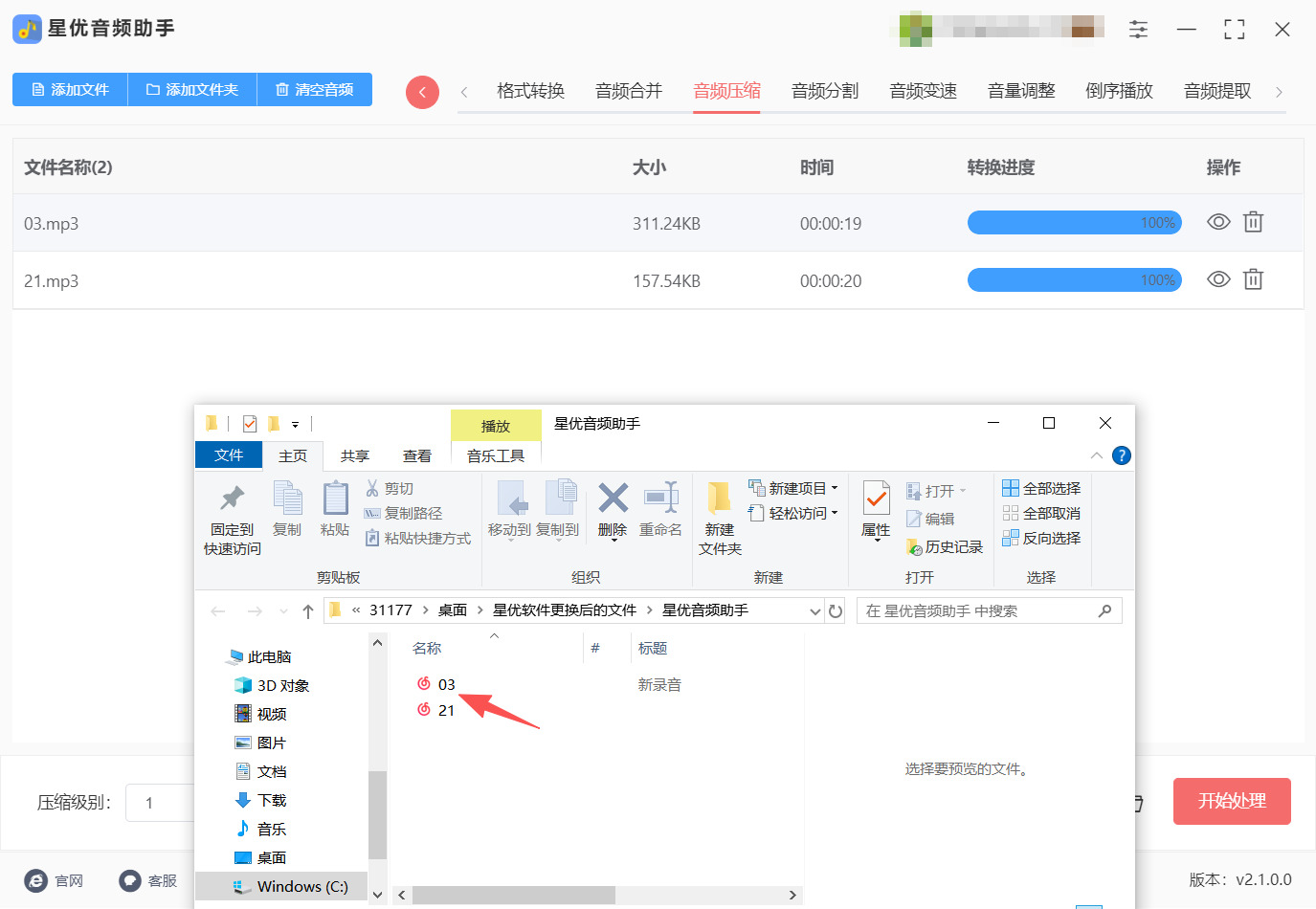This screenshot has height=909, width=1316.
Task: Click the Explorer refresh icon
Action: point(836,610)
